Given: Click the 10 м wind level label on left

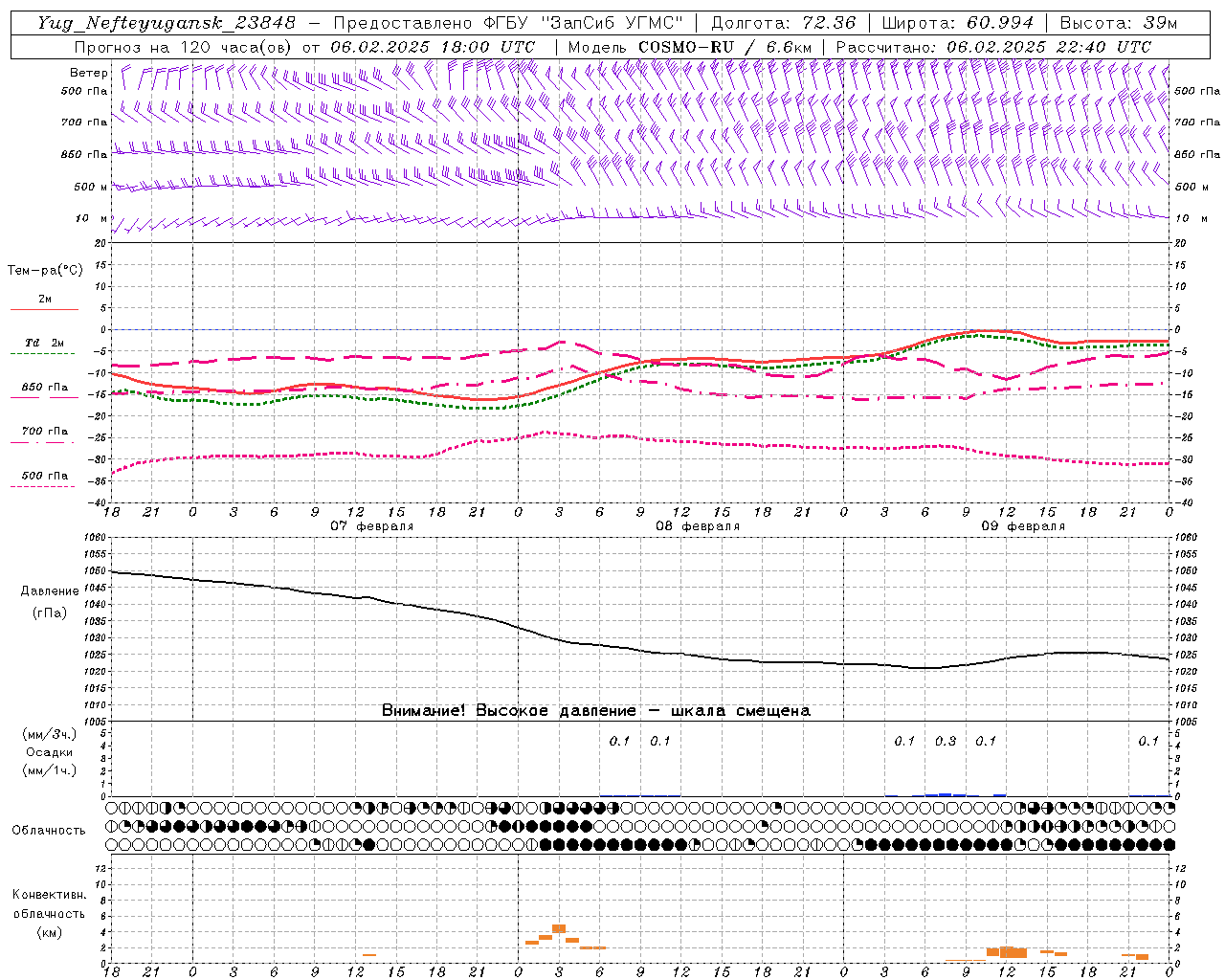Looking at the screenshot, I should point(91,218).
